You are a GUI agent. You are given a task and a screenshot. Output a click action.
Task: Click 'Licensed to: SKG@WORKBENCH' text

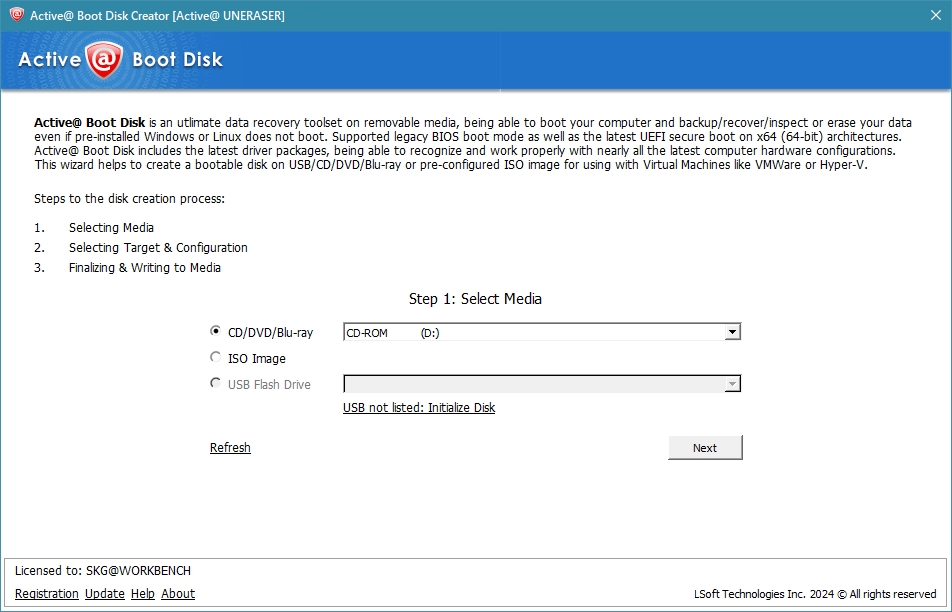(103, 571)
